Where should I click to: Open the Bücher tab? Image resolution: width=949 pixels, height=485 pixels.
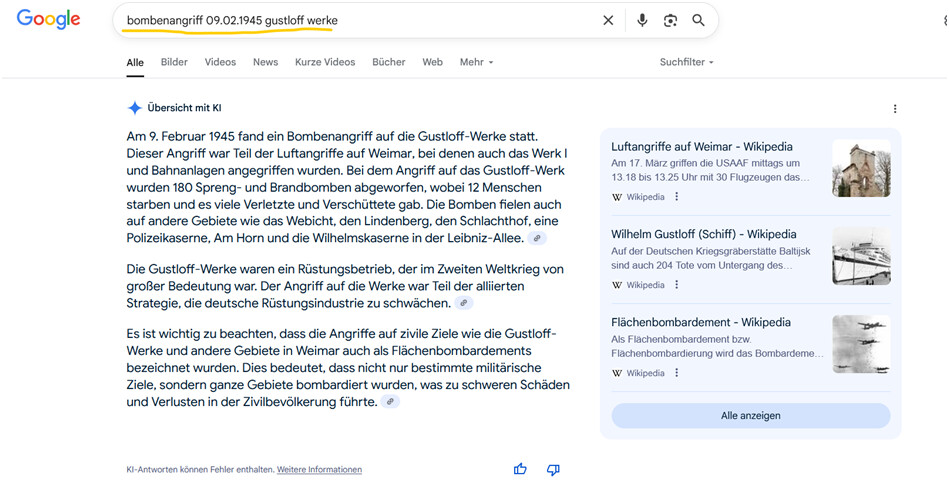pyautogui.click(x=389, y=62)
